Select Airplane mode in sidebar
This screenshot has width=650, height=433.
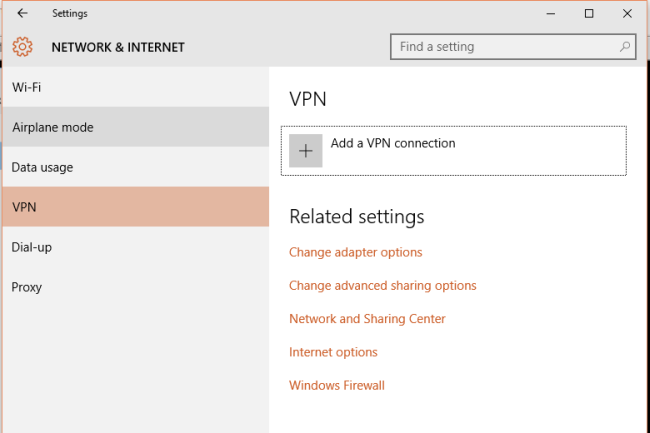pyautogui.click(x=52, y=127)
